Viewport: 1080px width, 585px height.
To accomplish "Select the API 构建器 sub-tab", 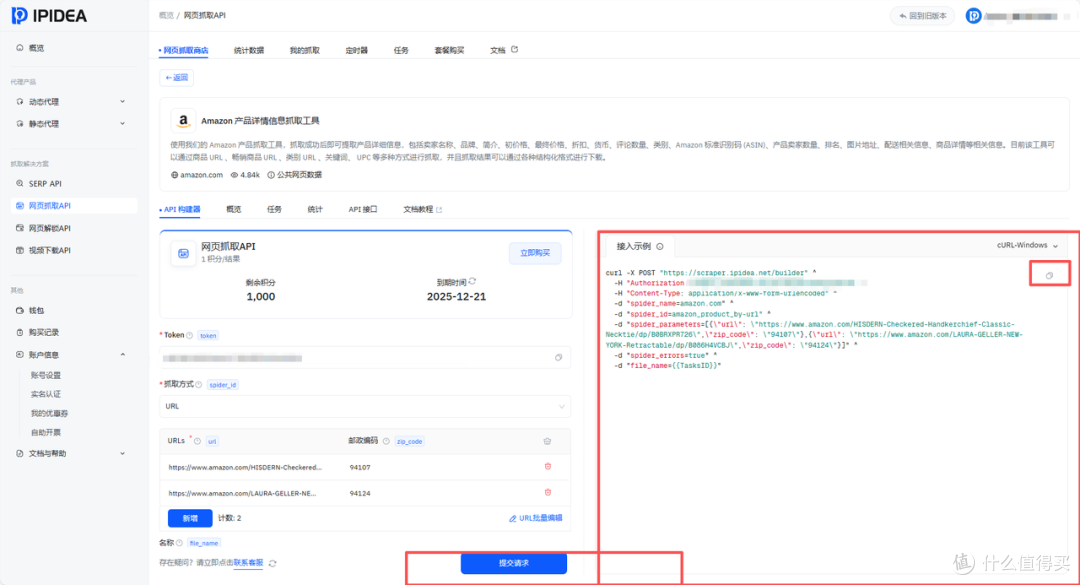I will pyautogui.click(x=180, y=209).
